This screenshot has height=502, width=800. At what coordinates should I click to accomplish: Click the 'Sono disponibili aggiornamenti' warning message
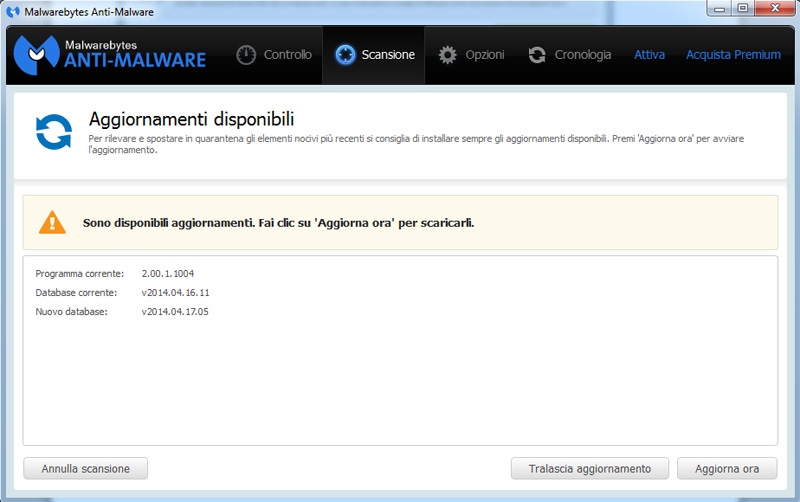279,223
